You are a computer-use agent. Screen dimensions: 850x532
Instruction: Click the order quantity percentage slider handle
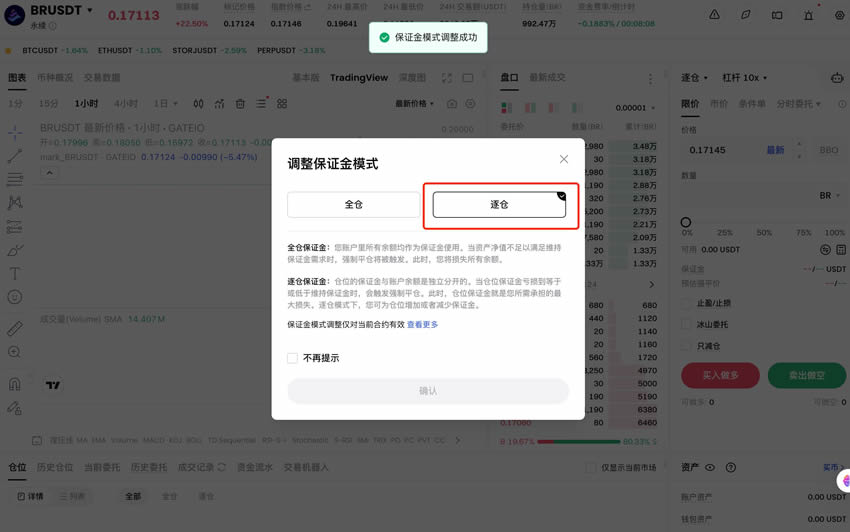[x=686, y=222]
